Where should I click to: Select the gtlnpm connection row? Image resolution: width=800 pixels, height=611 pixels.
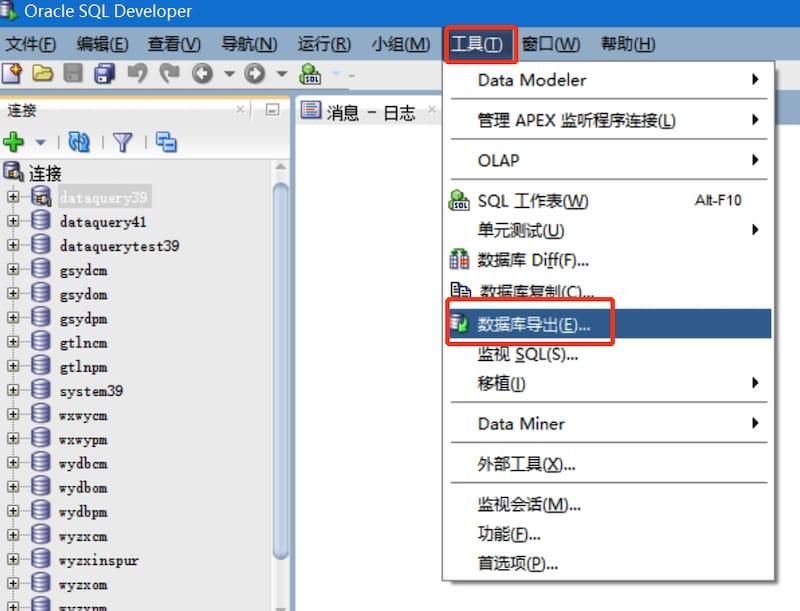[x=83, y=366]
